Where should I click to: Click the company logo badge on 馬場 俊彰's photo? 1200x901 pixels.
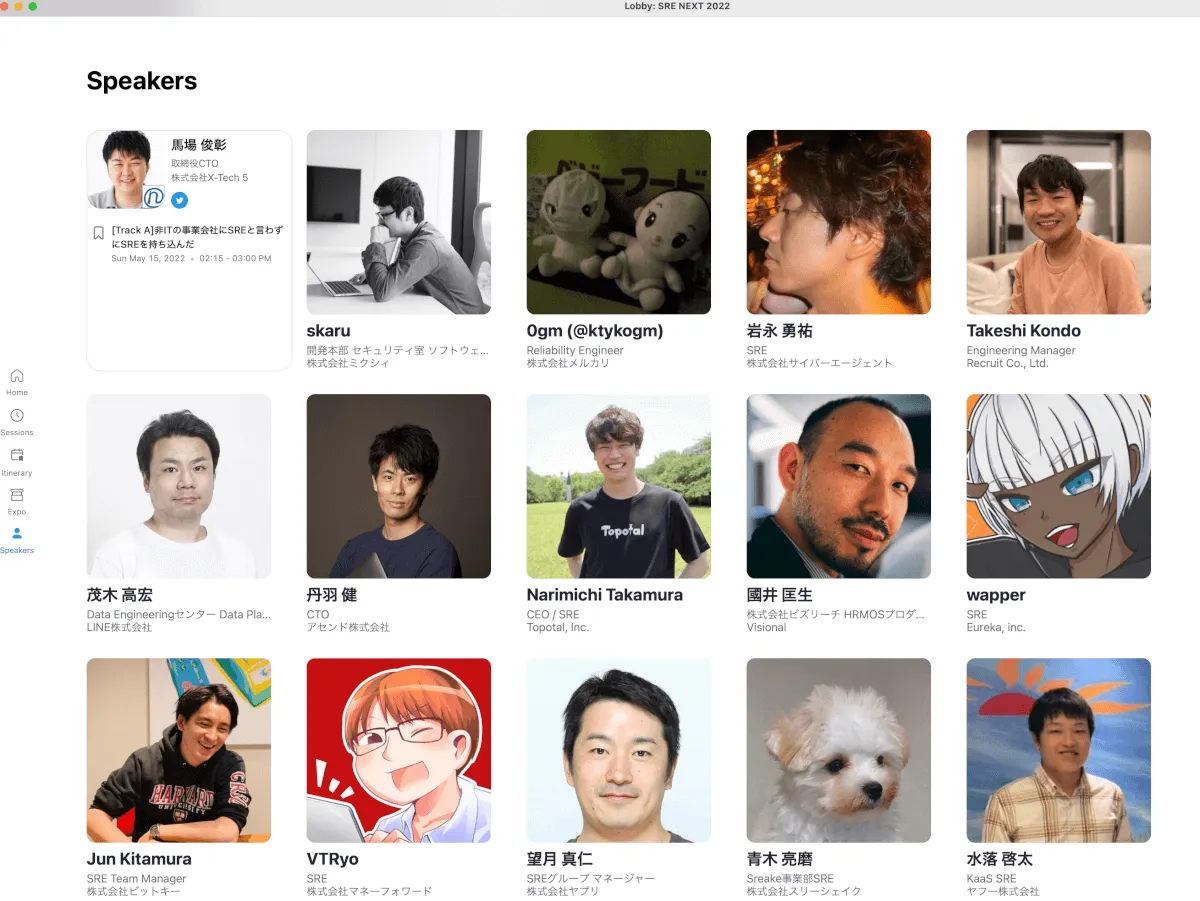153,198
